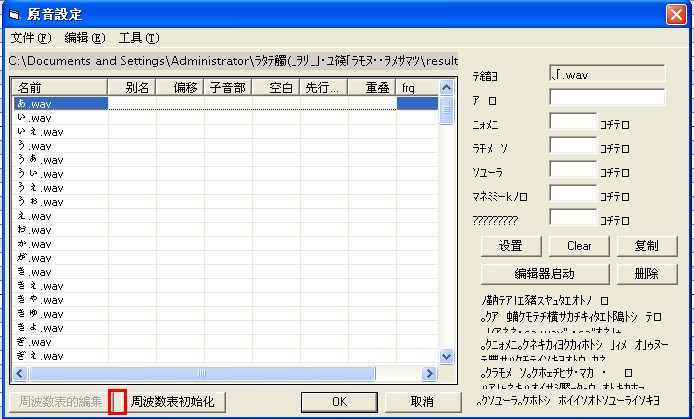Select the うお.wav row
This screenshot has height=419, width=694.
(226, 202)
